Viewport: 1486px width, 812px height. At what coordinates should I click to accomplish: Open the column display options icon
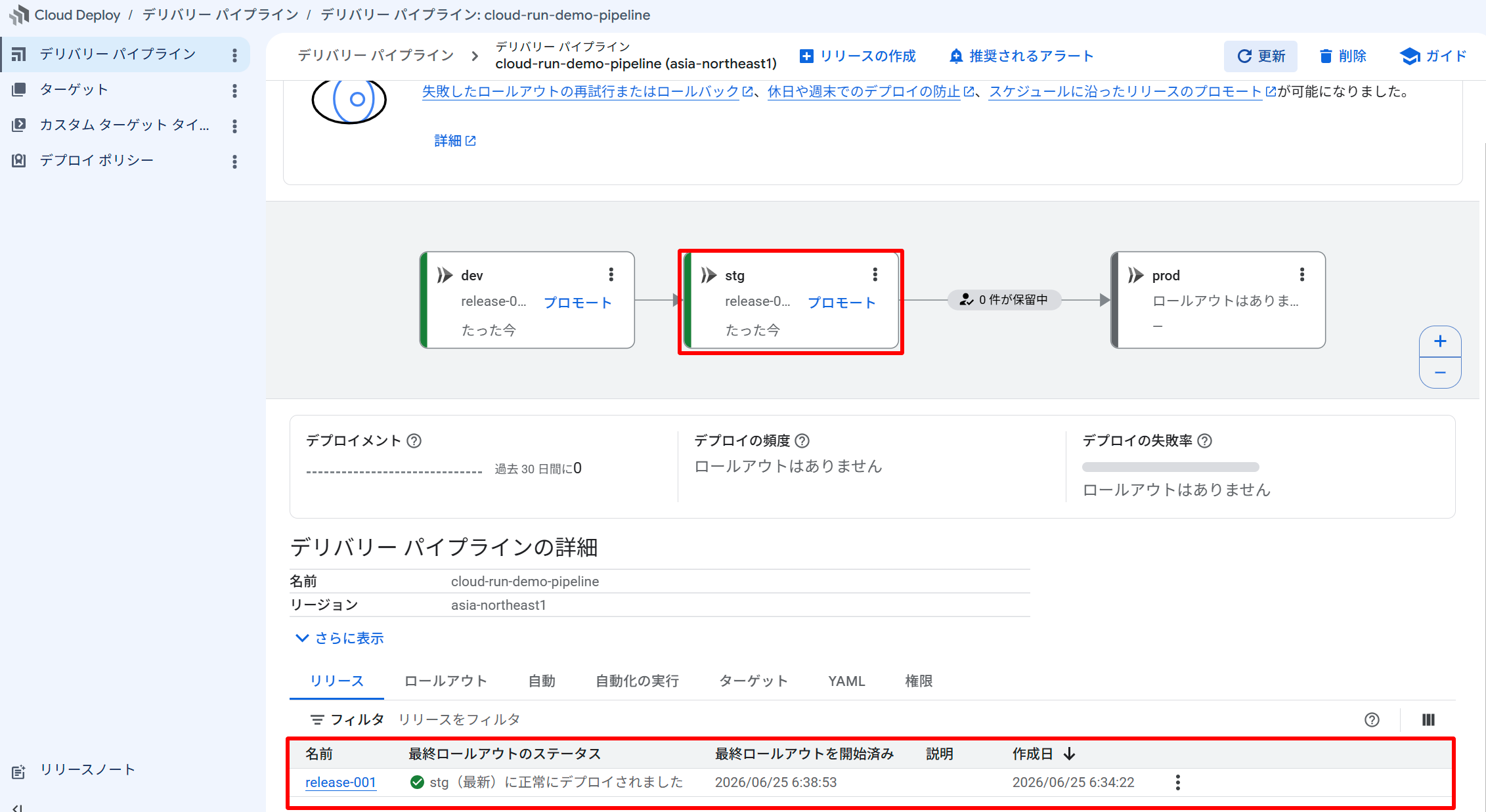[x=1428, y=720]
